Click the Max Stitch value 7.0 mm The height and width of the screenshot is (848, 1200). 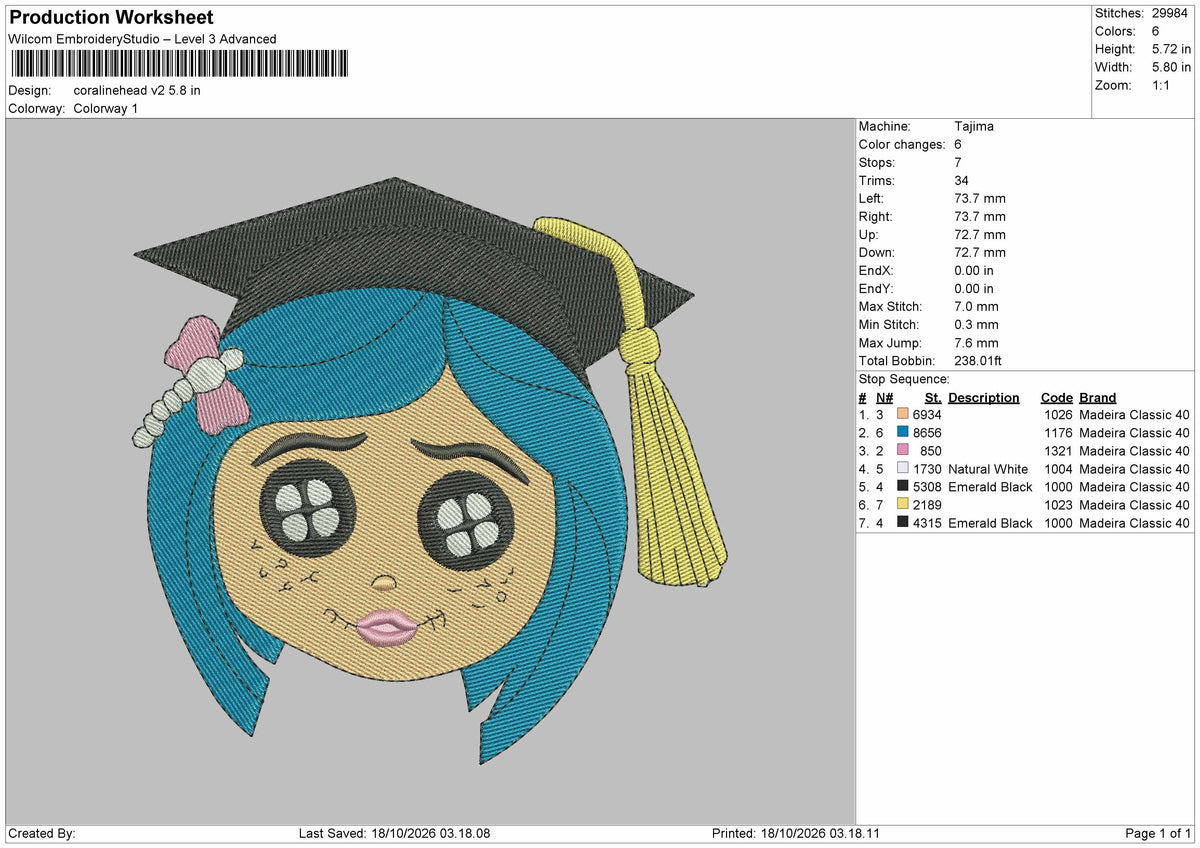(976, 307)
